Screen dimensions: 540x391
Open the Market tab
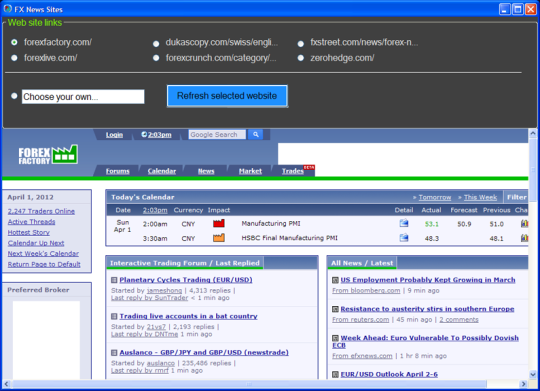tap(250, 171)
